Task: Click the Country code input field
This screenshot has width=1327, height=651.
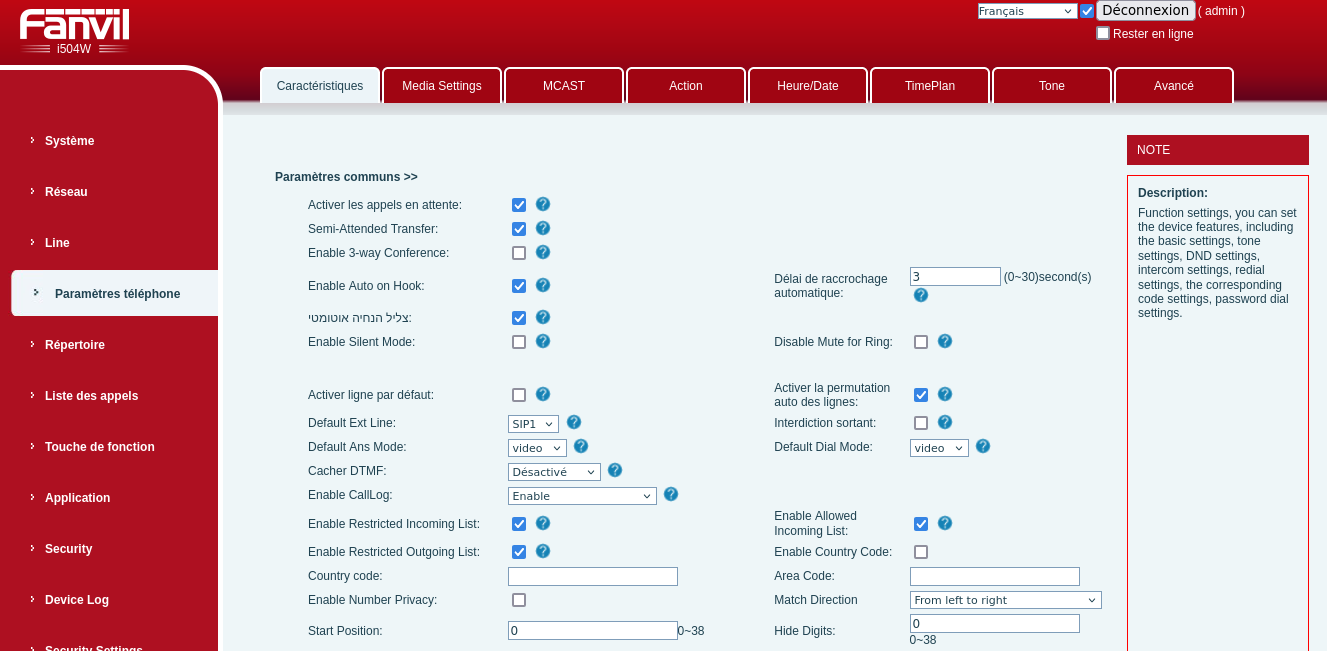Action: [x=593, y=576]
